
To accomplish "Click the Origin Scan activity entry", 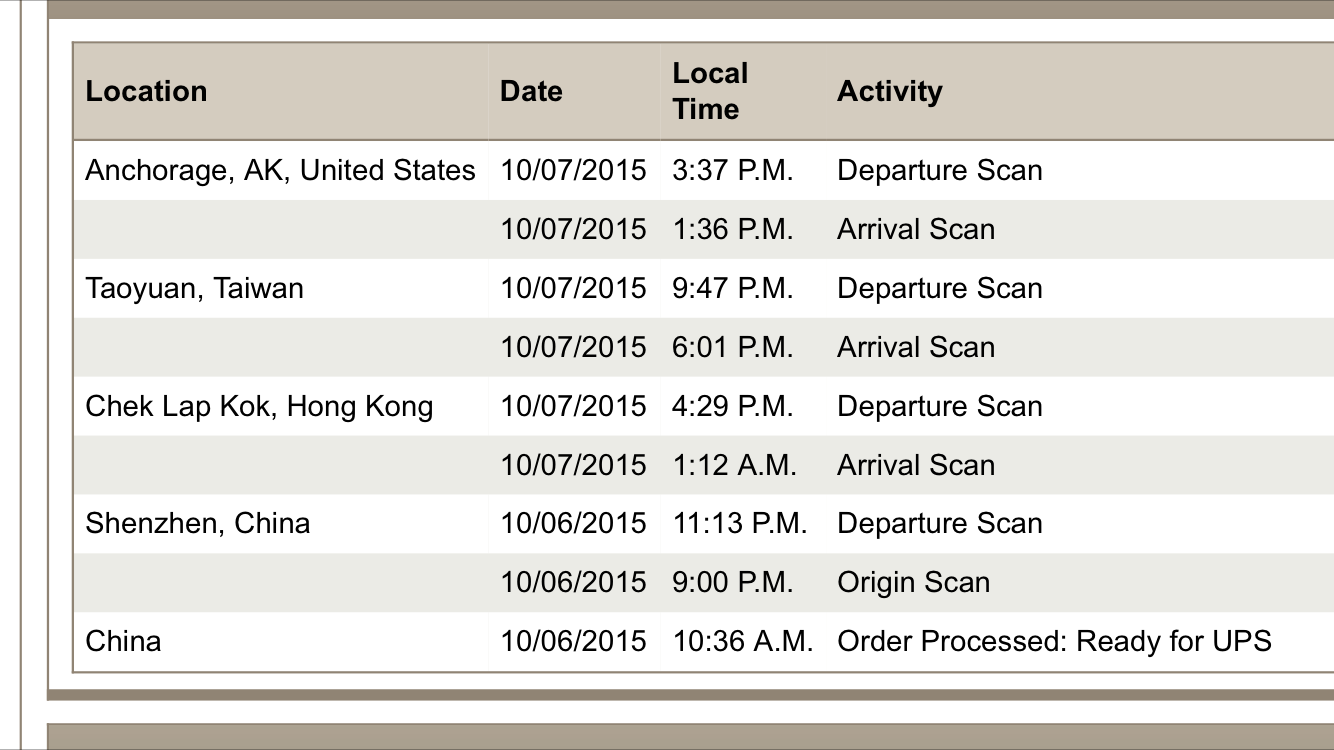I will [913, 582].
